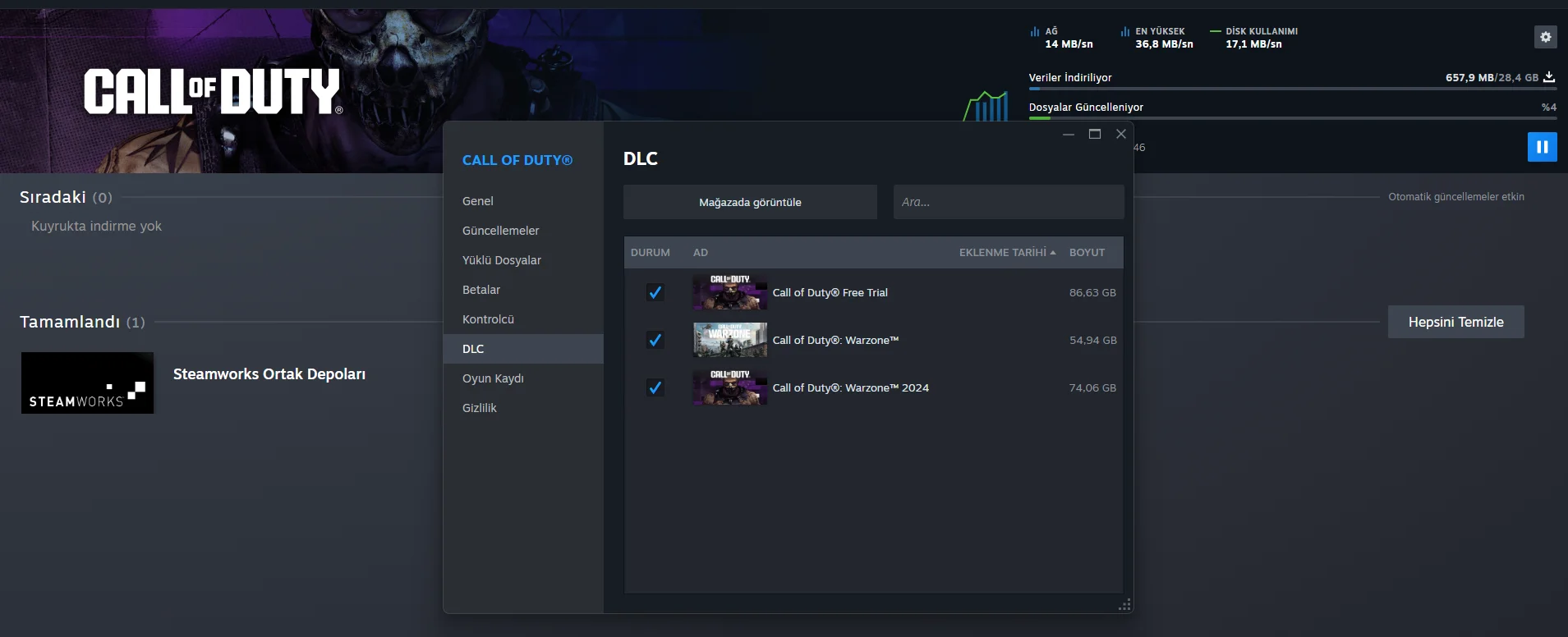The height and width of the screenshot is (637, 1568).
Task: Open the Gizlilik properties tab
Action: point(523,408)
